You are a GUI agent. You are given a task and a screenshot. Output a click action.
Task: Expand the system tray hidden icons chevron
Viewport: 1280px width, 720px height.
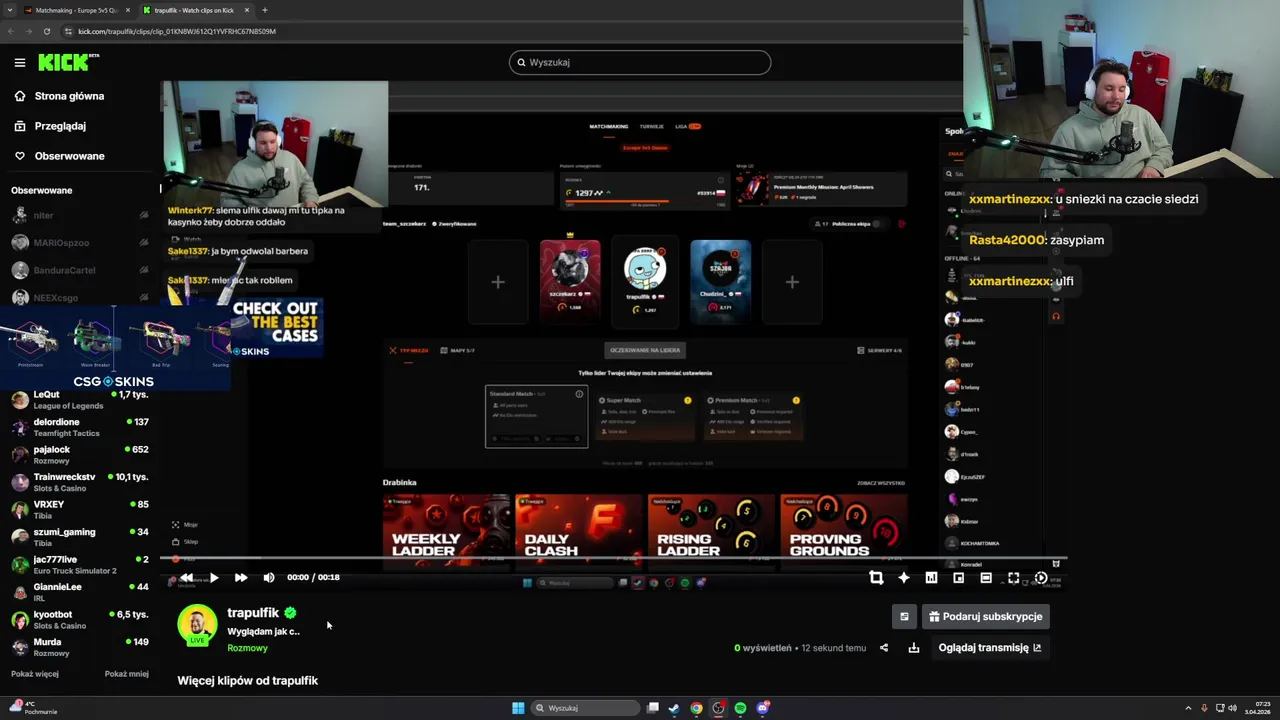(x=1189, y=708)
